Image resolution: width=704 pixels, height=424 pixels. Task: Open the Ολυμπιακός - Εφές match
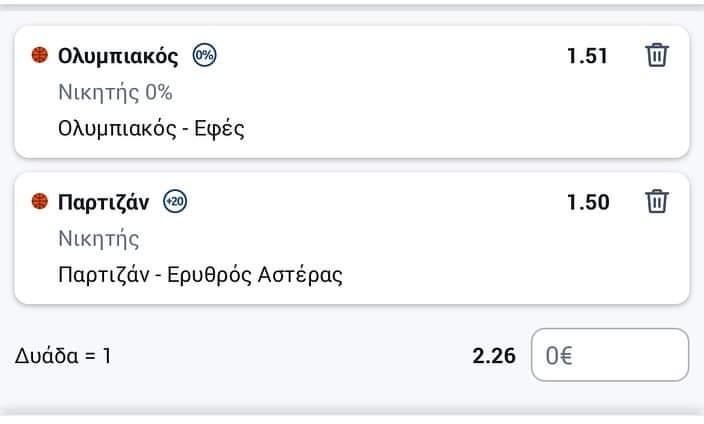point(151,129)
